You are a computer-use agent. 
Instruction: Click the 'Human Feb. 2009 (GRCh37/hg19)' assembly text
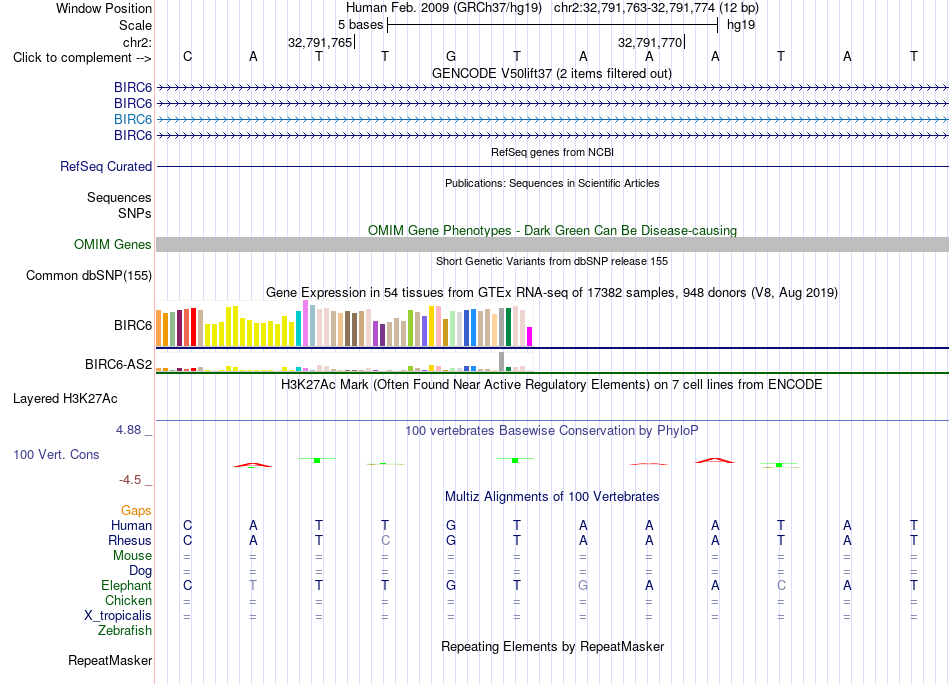(x=443, y=8)
